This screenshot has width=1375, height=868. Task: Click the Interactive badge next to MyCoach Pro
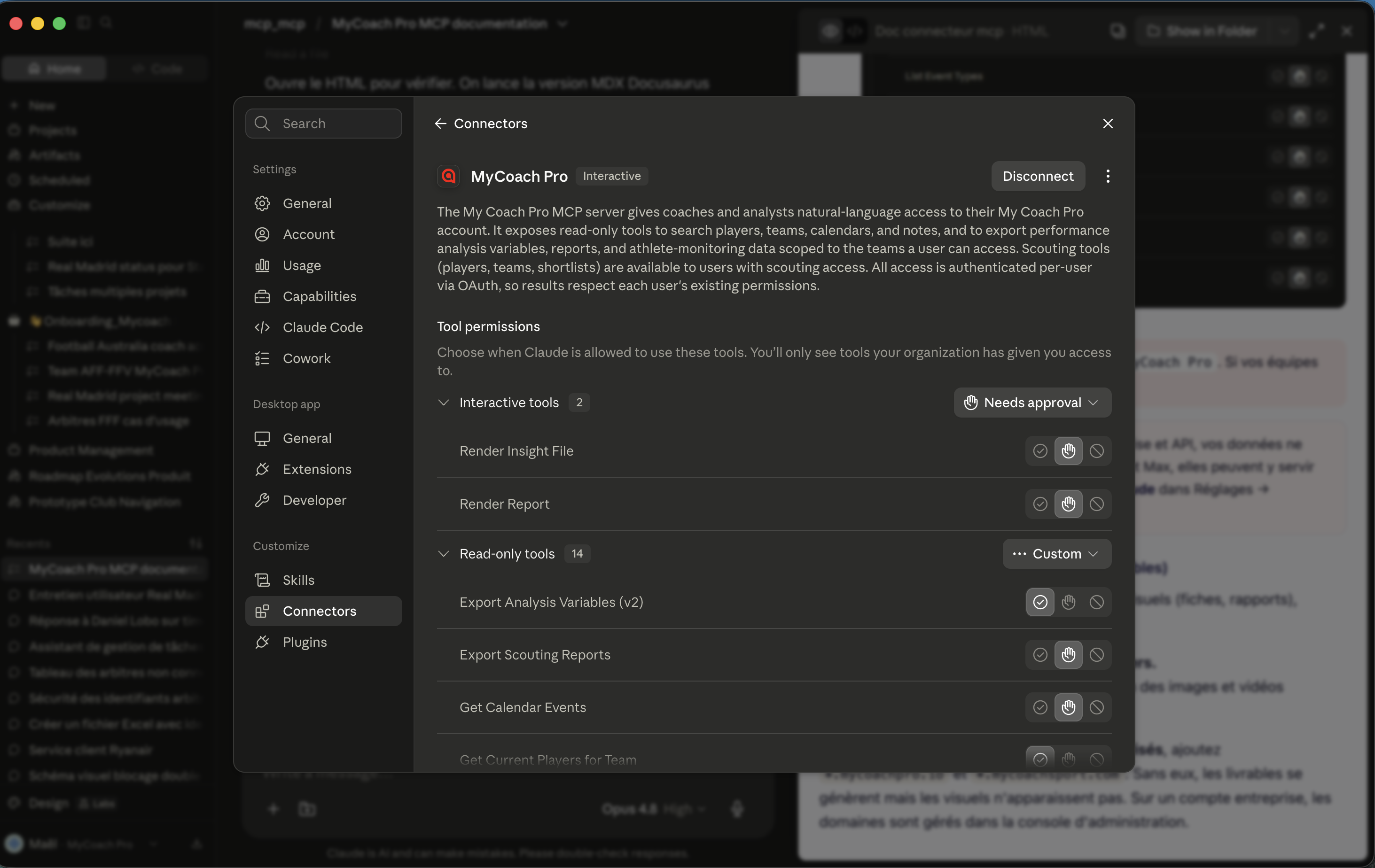[x=611, y=176]
